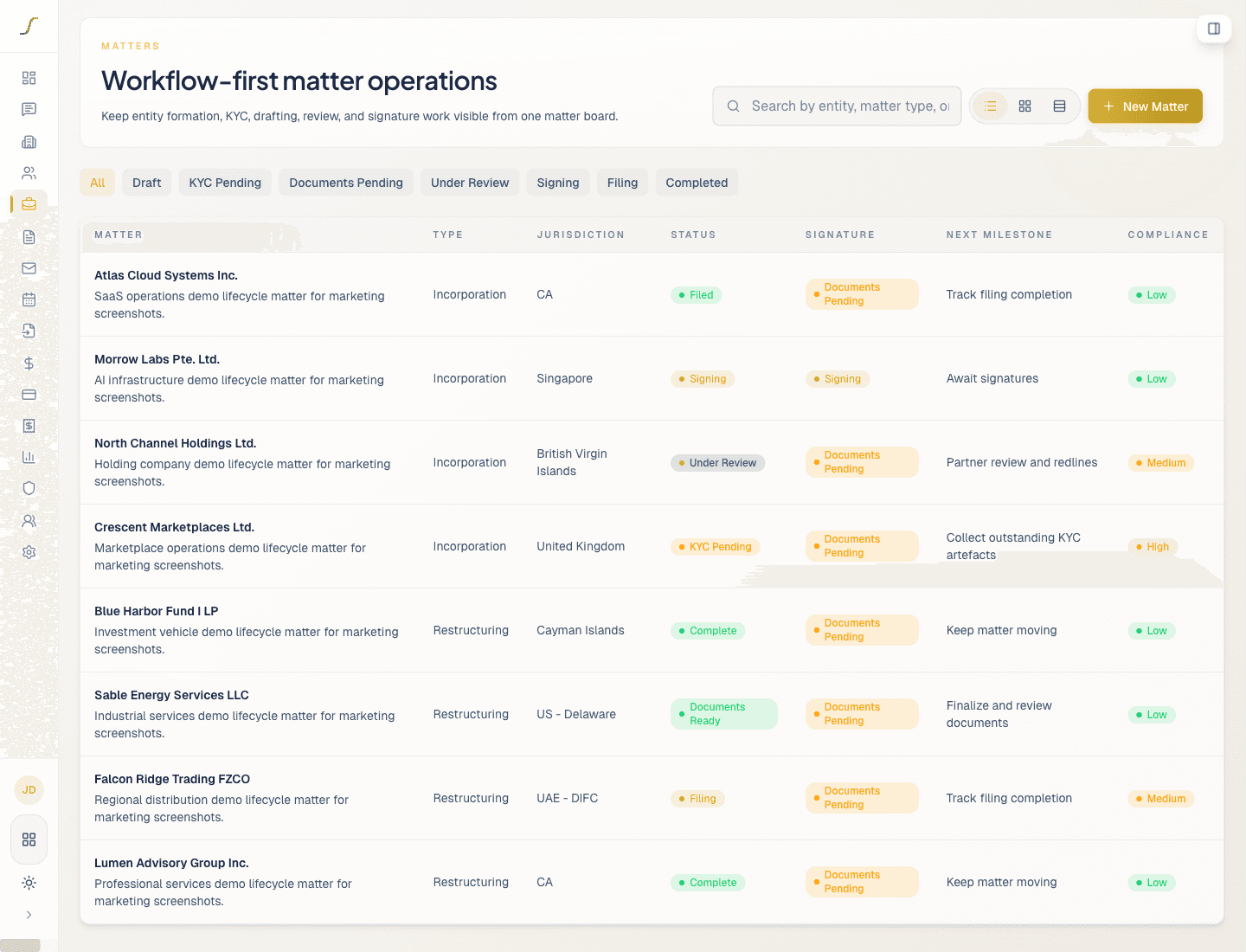The height and width of the screenshot is (952, 1246).
Task: Select the Completed filter tab
Action: point(697,183)
